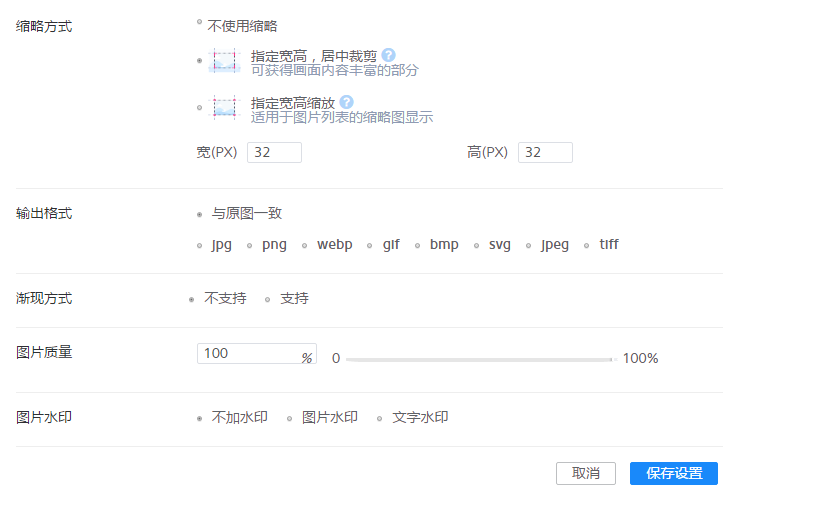Enable 支持 for progressive display
Screen dimensions: 822x517
coord(268,299)
